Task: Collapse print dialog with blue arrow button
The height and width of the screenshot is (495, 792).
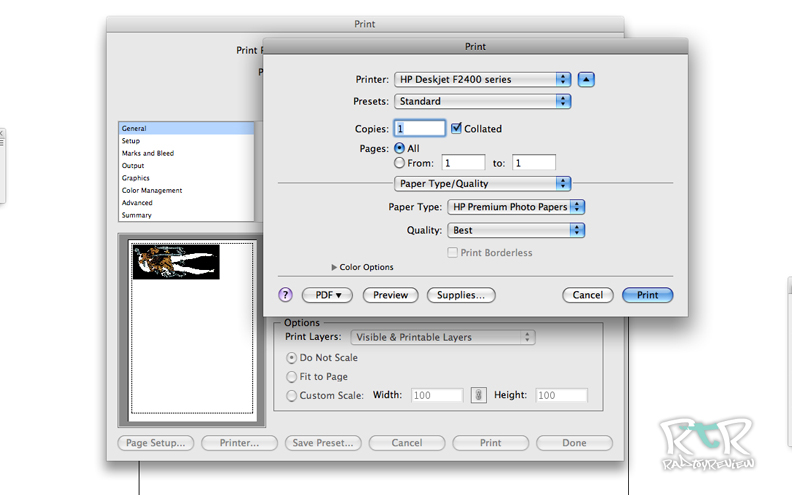Action: (x=587, y=79)
